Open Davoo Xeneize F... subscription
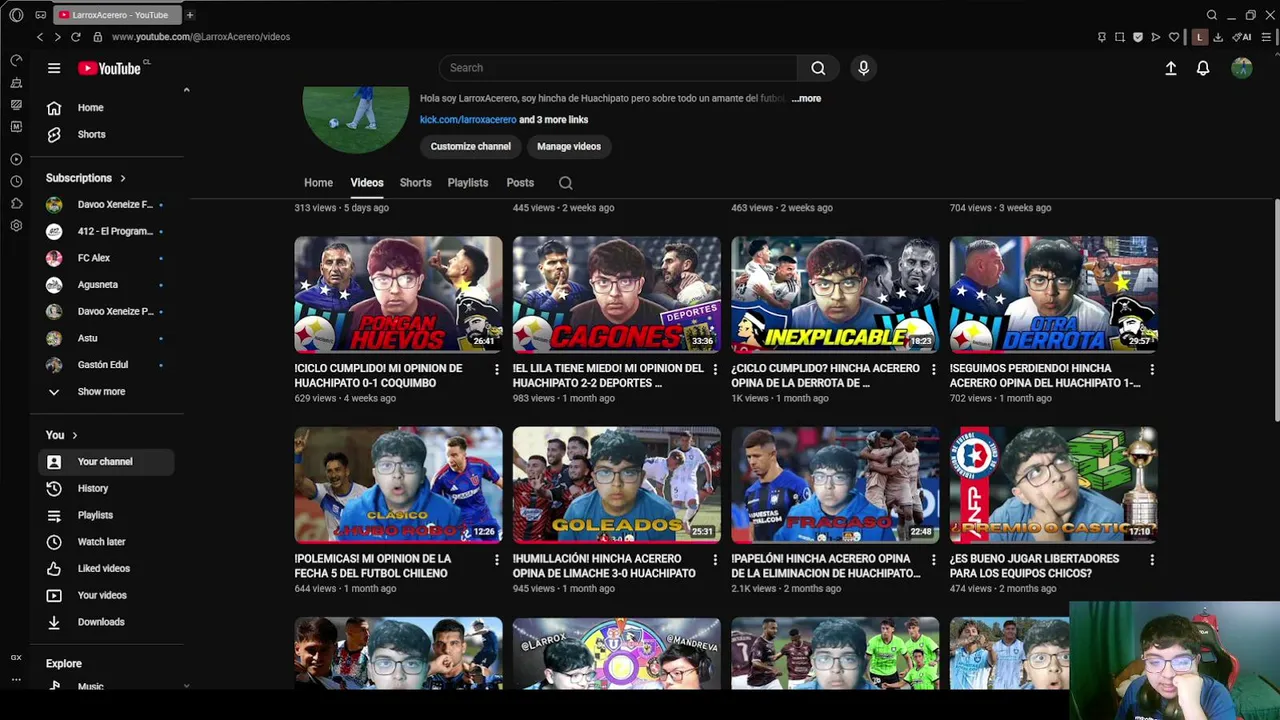This screenshot has width=1280, height=720. click(x=106, y=205)
